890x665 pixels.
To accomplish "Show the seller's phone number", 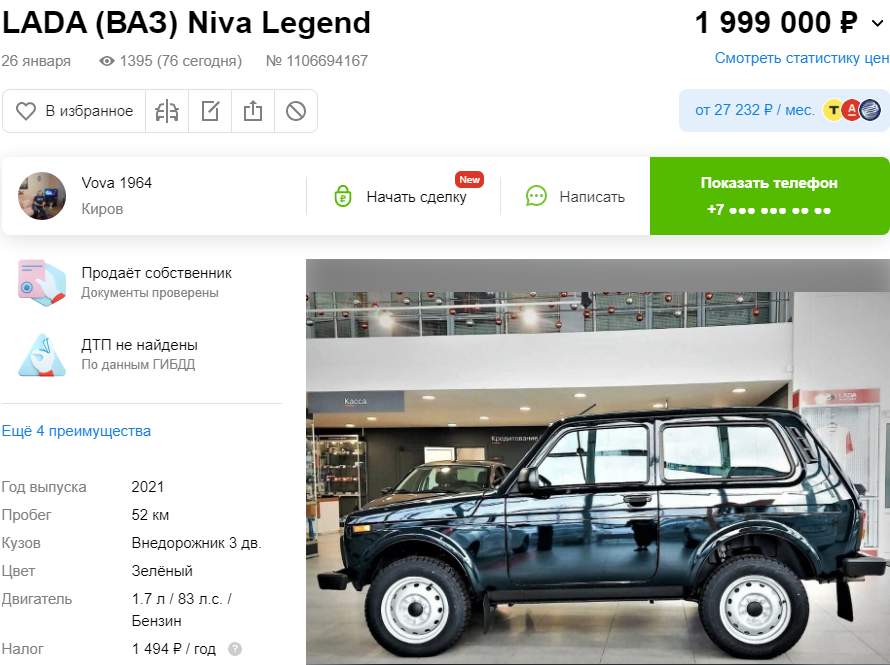I will point(769,196).
